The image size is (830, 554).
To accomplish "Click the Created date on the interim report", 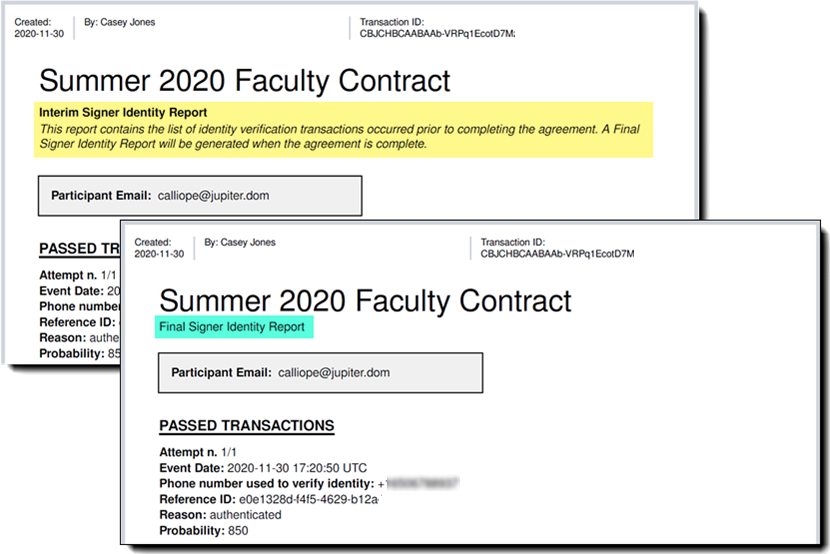I will point(34,34).
